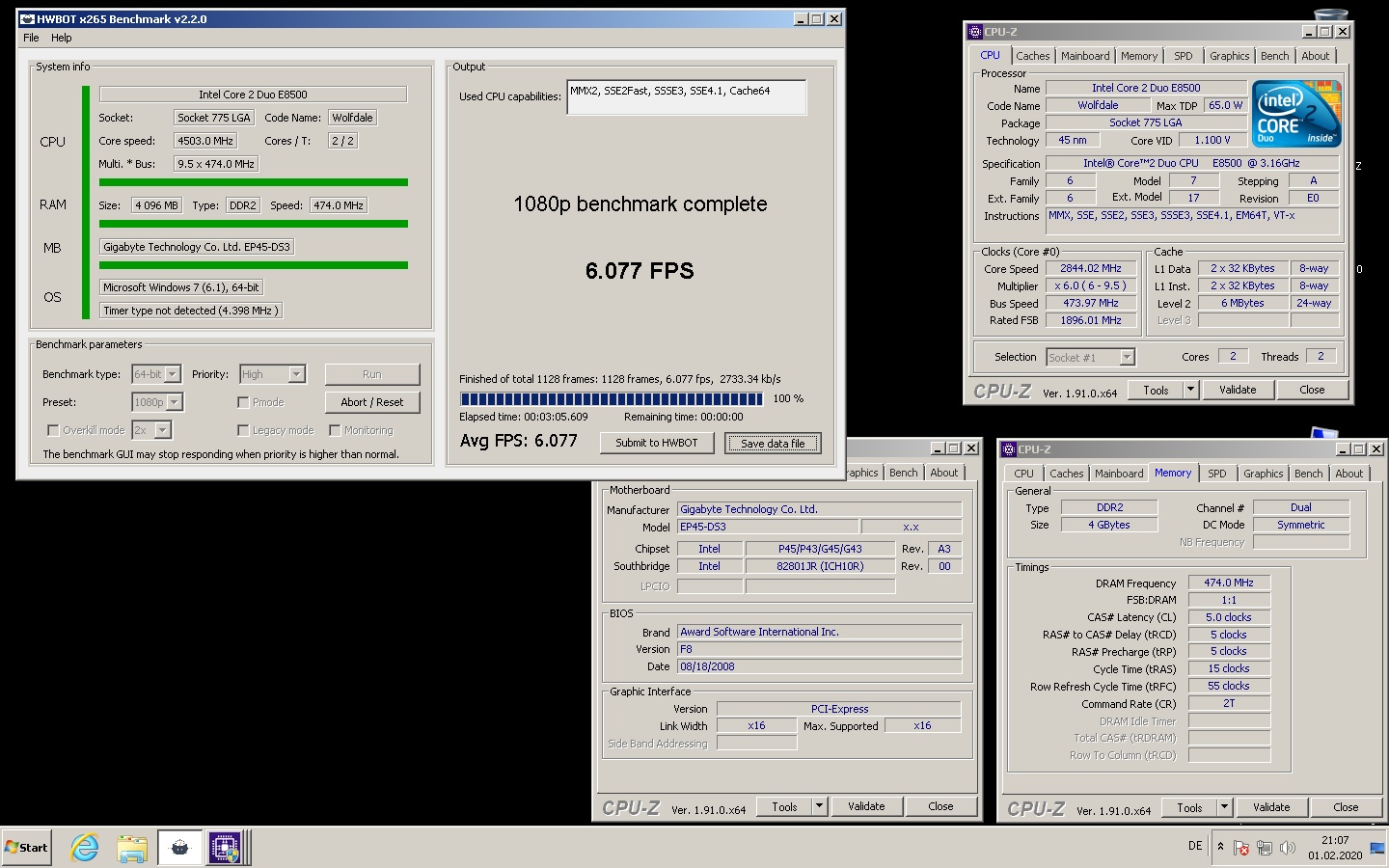Image resolution: width=1389 pixels, height=868 pixels.
Task: Expand Tools dropdown arrow in CPU-Z CPU window
Action: coord(1190,390)
